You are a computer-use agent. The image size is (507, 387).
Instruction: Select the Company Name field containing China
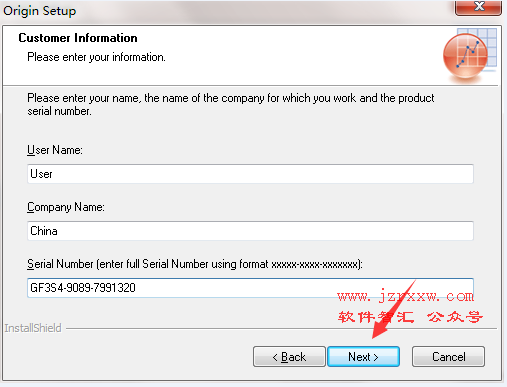pyautogui.click(x=250, y=231)
